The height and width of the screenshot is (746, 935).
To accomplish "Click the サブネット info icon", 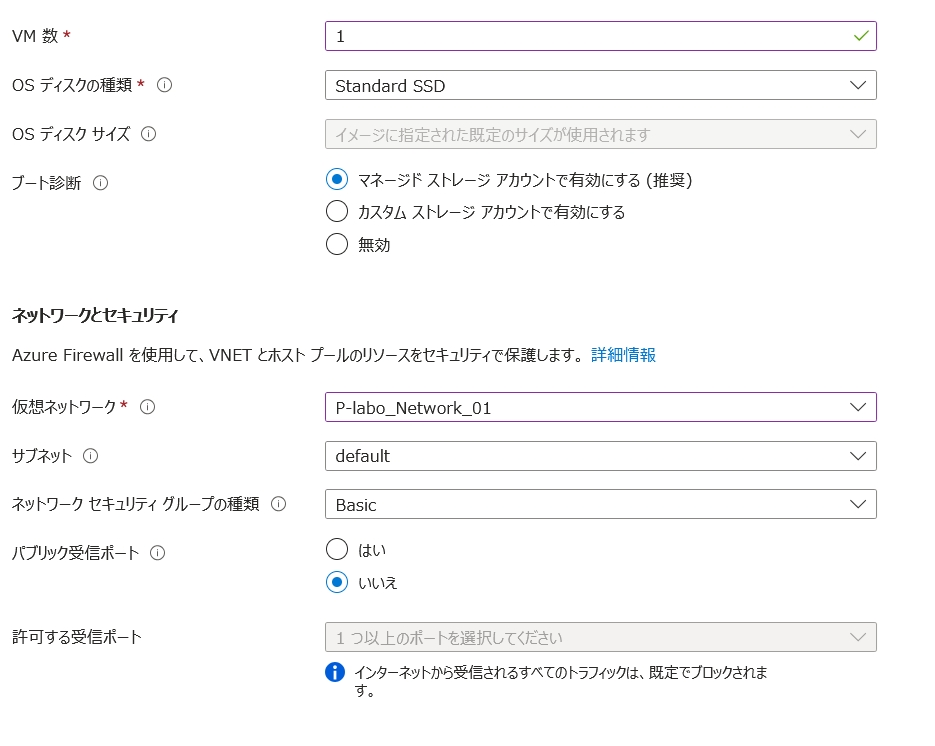I will coord(91,455).
